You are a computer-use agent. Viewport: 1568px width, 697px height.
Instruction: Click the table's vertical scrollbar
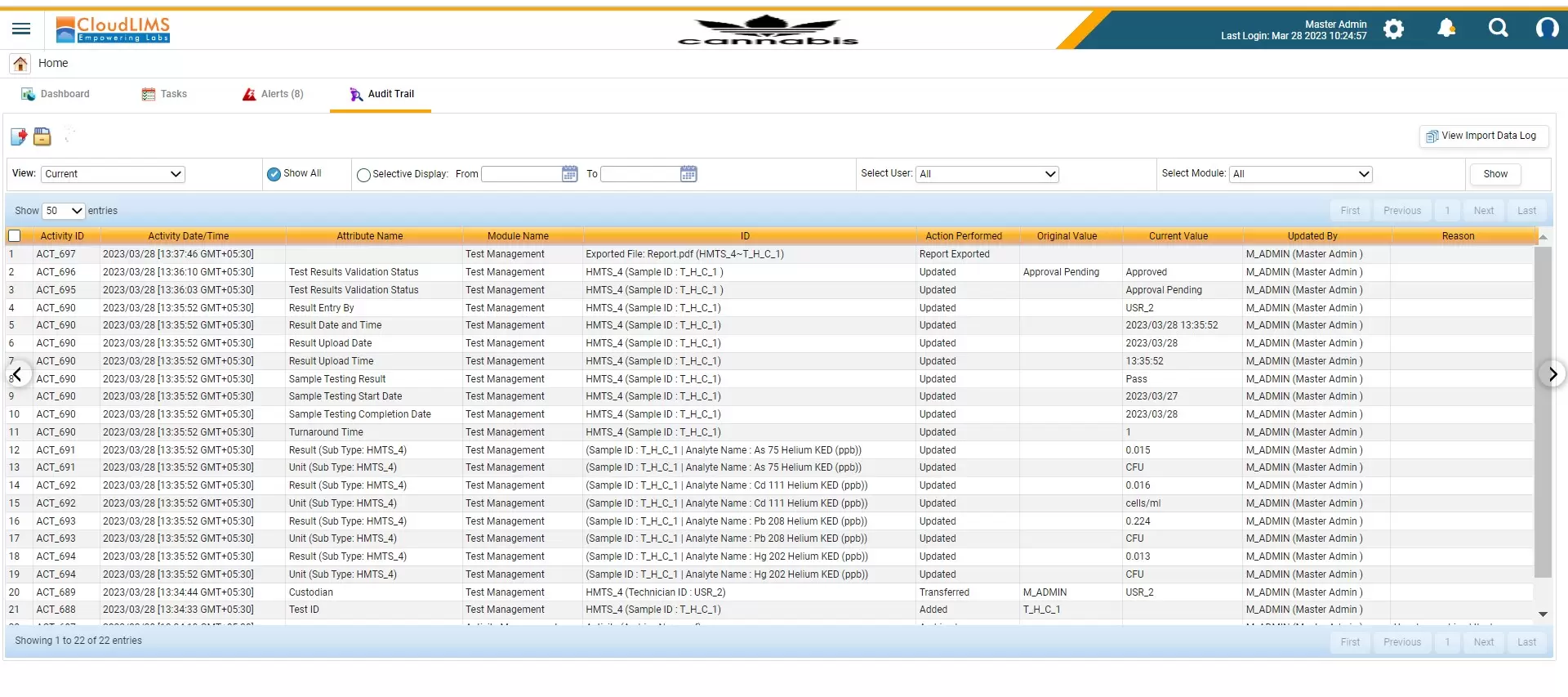coord(1543,409)
